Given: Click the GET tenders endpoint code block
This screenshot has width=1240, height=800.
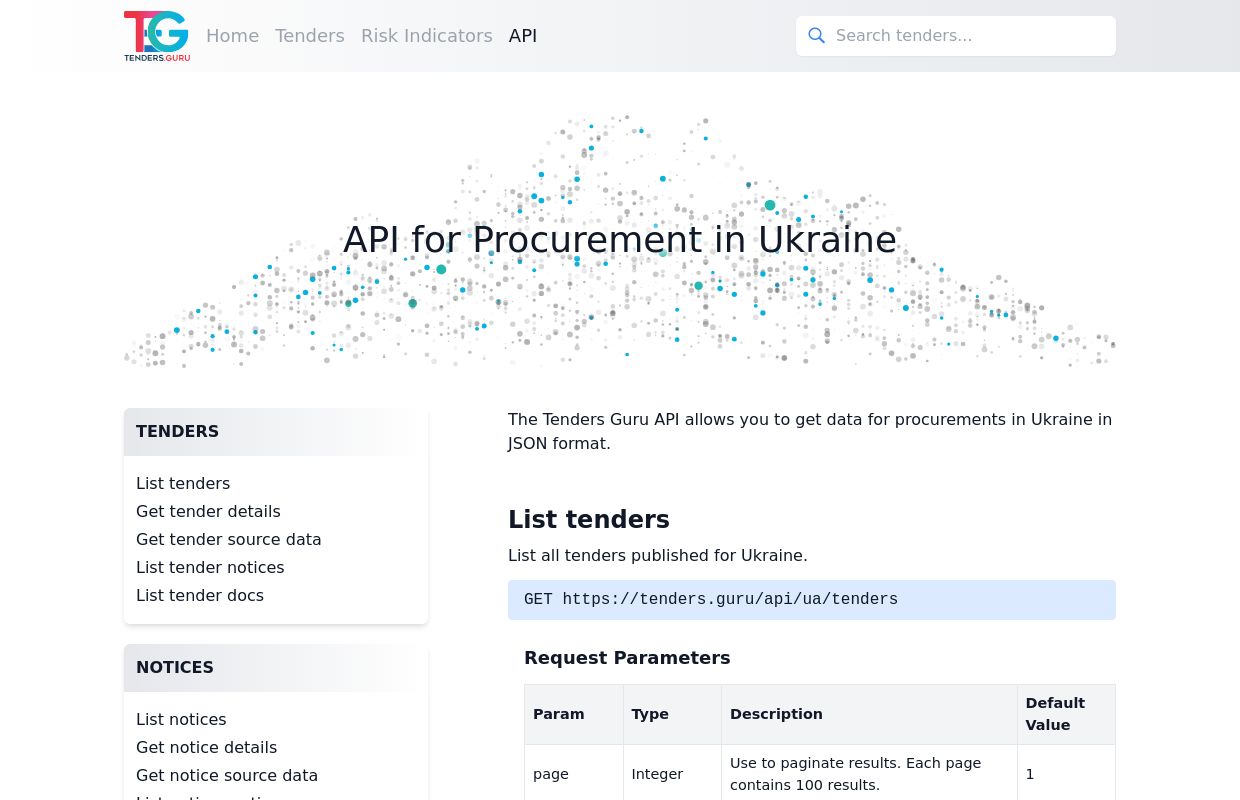Looking at the screenshot, I should [812, 600].
